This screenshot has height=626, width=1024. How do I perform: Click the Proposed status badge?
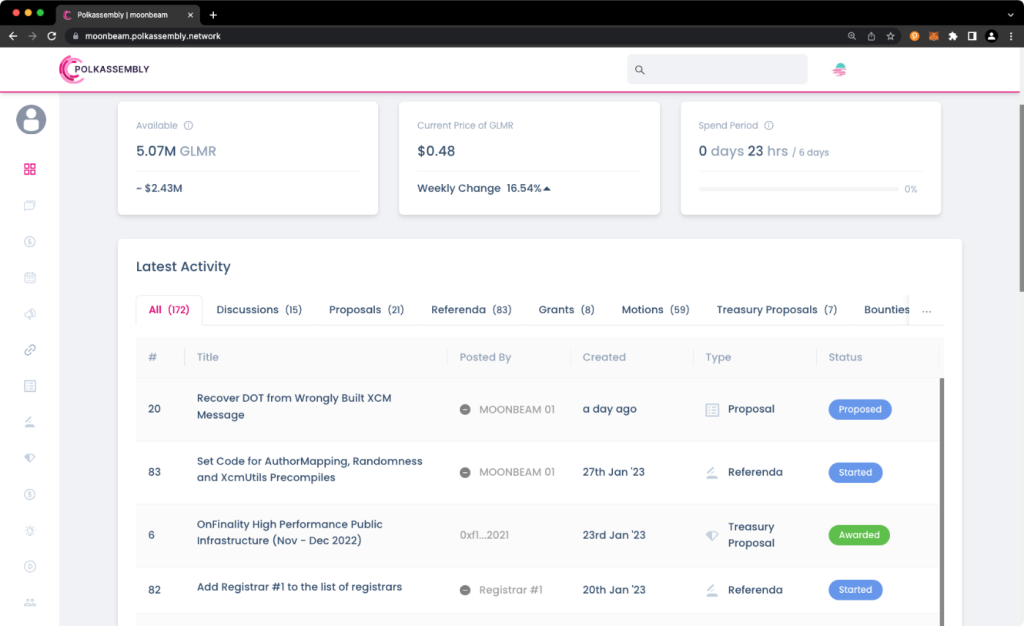click(859, 409)
